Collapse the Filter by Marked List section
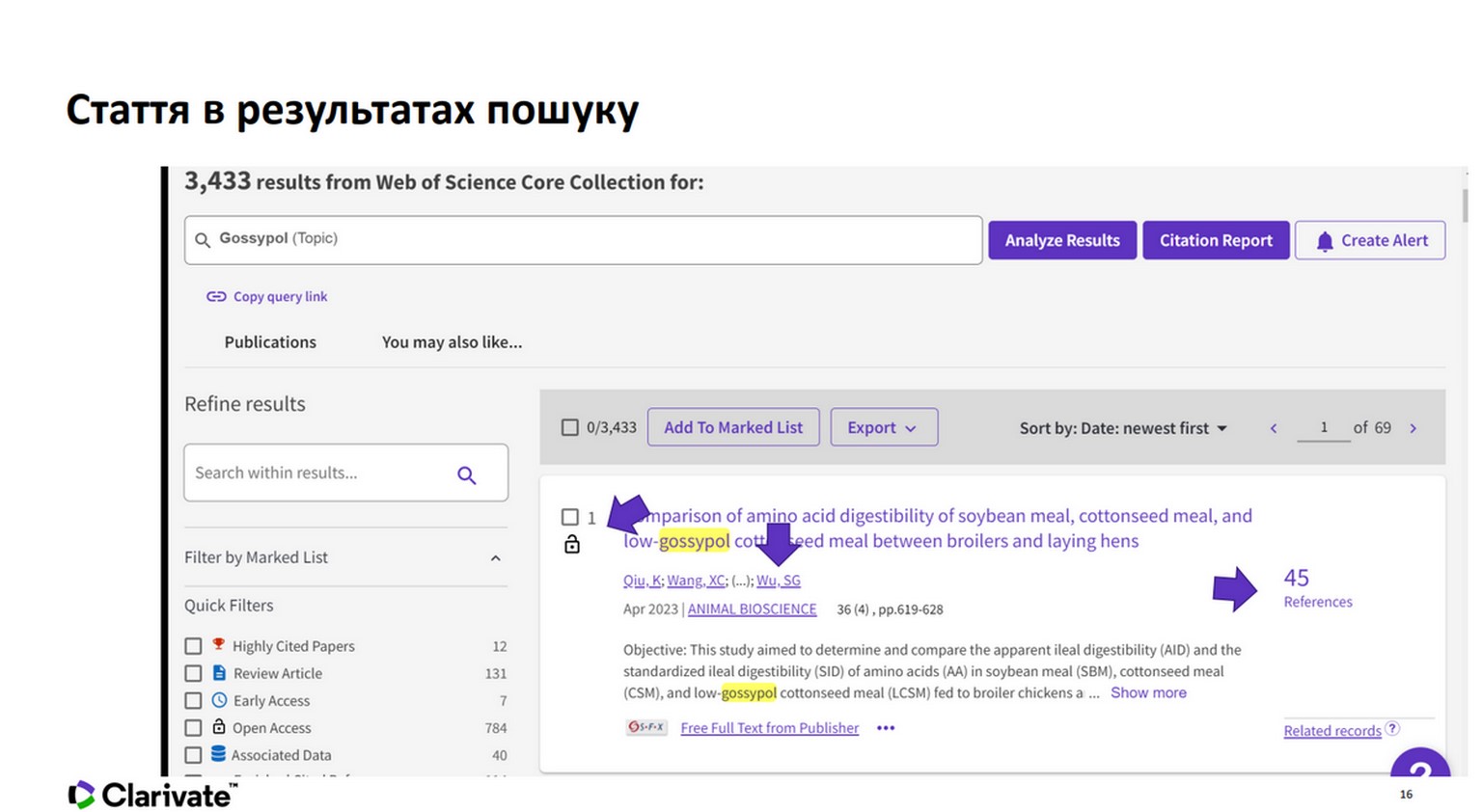 495,557
